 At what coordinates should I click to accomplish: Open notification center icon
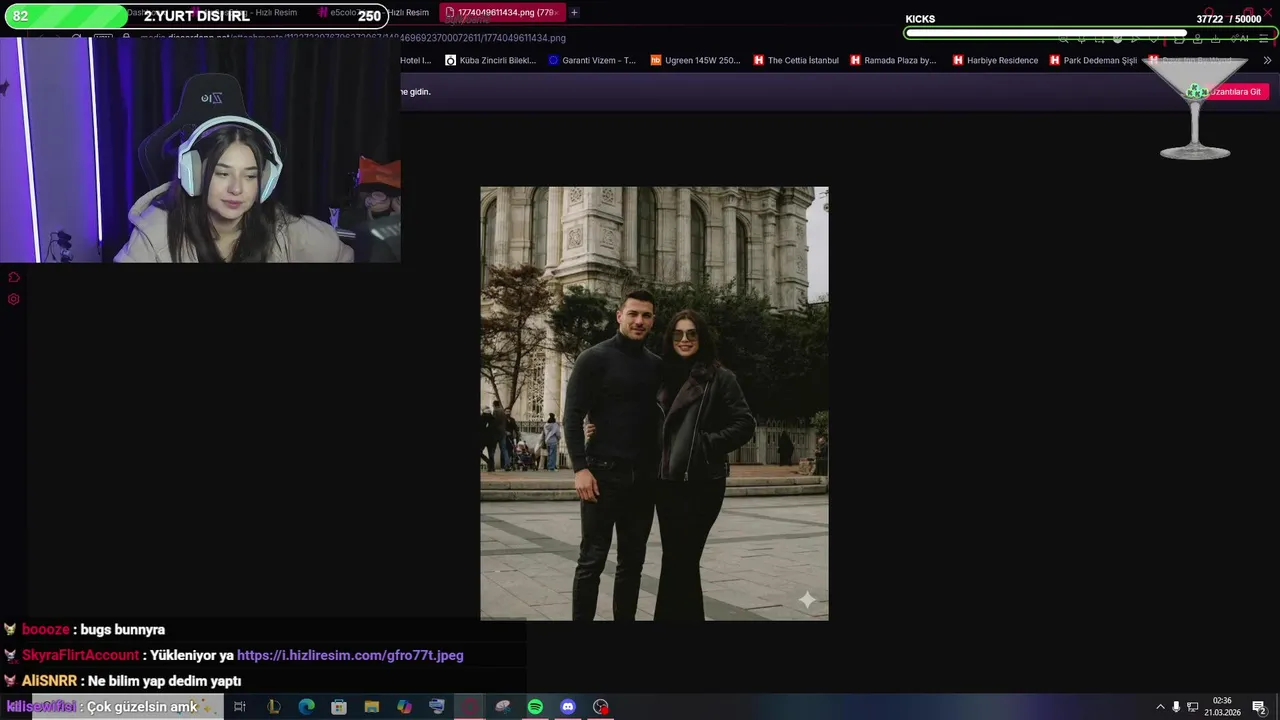tap(1259, 707)
